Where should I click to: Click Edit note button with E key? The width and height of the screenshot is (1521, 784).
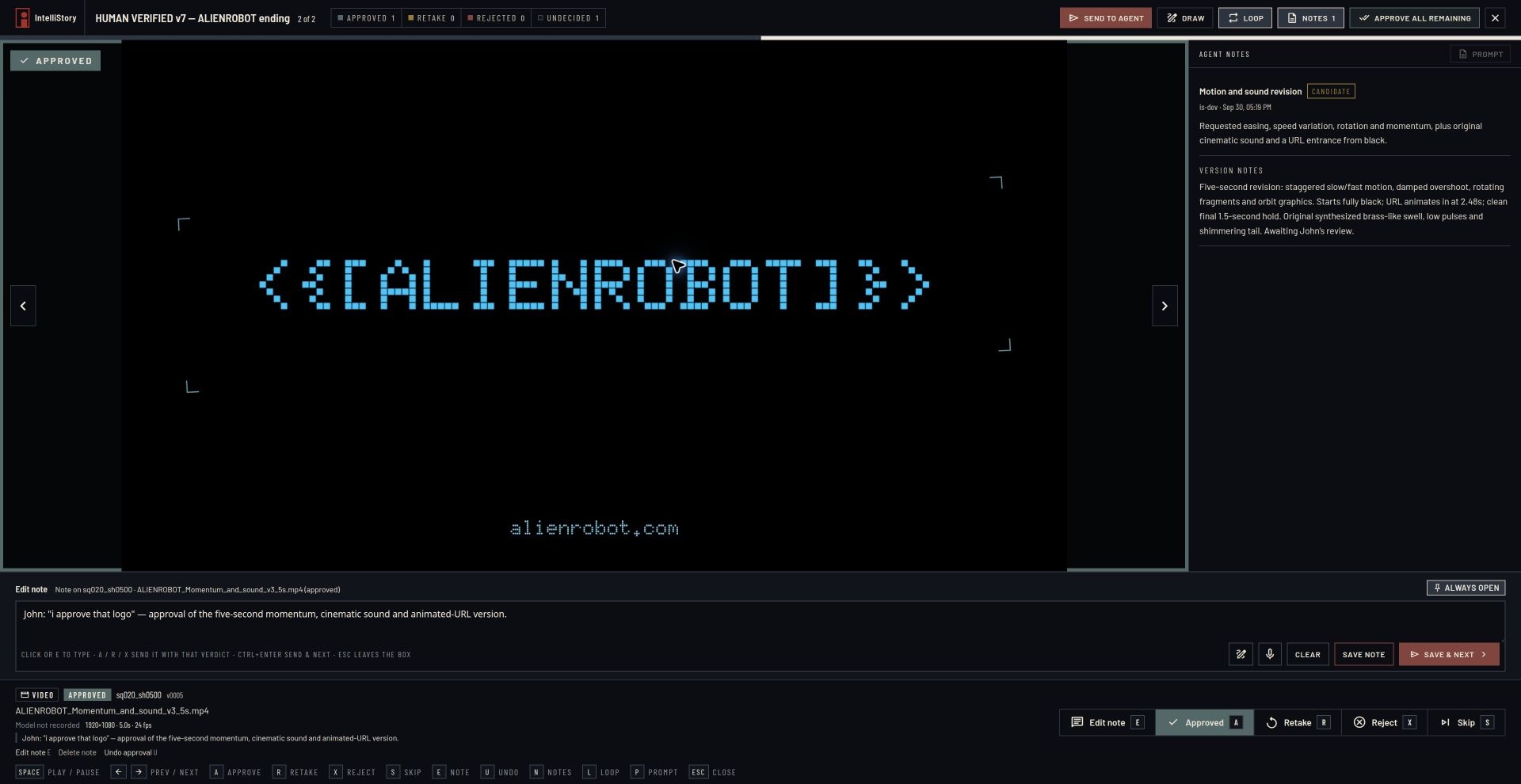(x=1107, y=722)
